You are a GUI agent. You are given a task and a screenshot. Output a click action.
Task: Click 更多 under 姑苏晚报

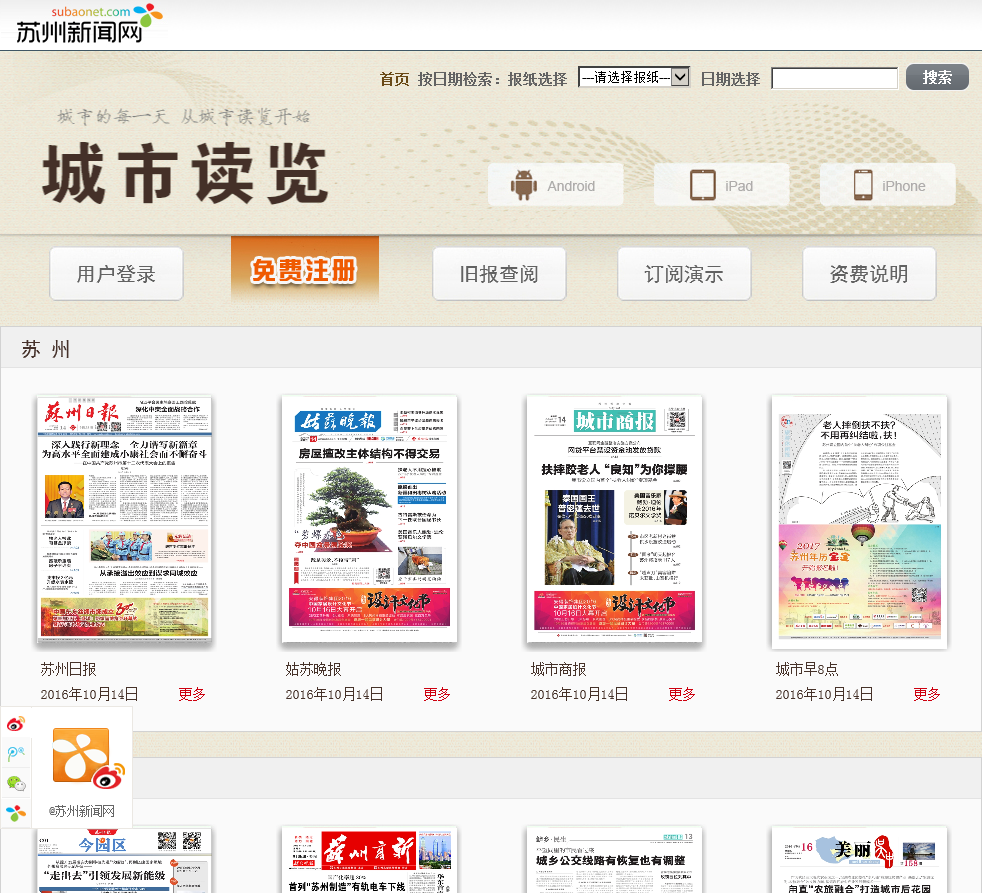click(x=437, y=694)
